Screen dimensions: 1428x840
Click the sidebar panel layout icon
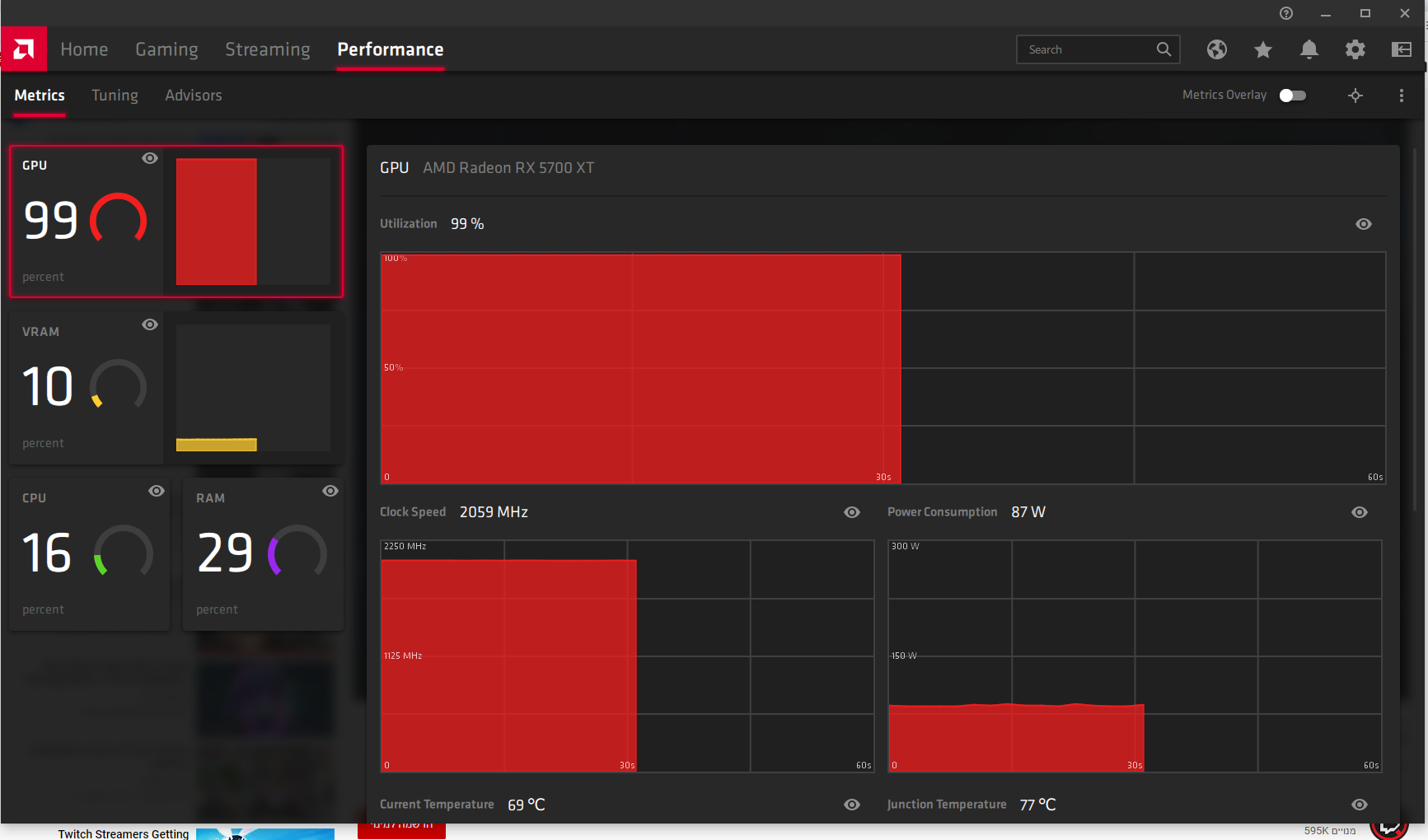(1401, 49)
